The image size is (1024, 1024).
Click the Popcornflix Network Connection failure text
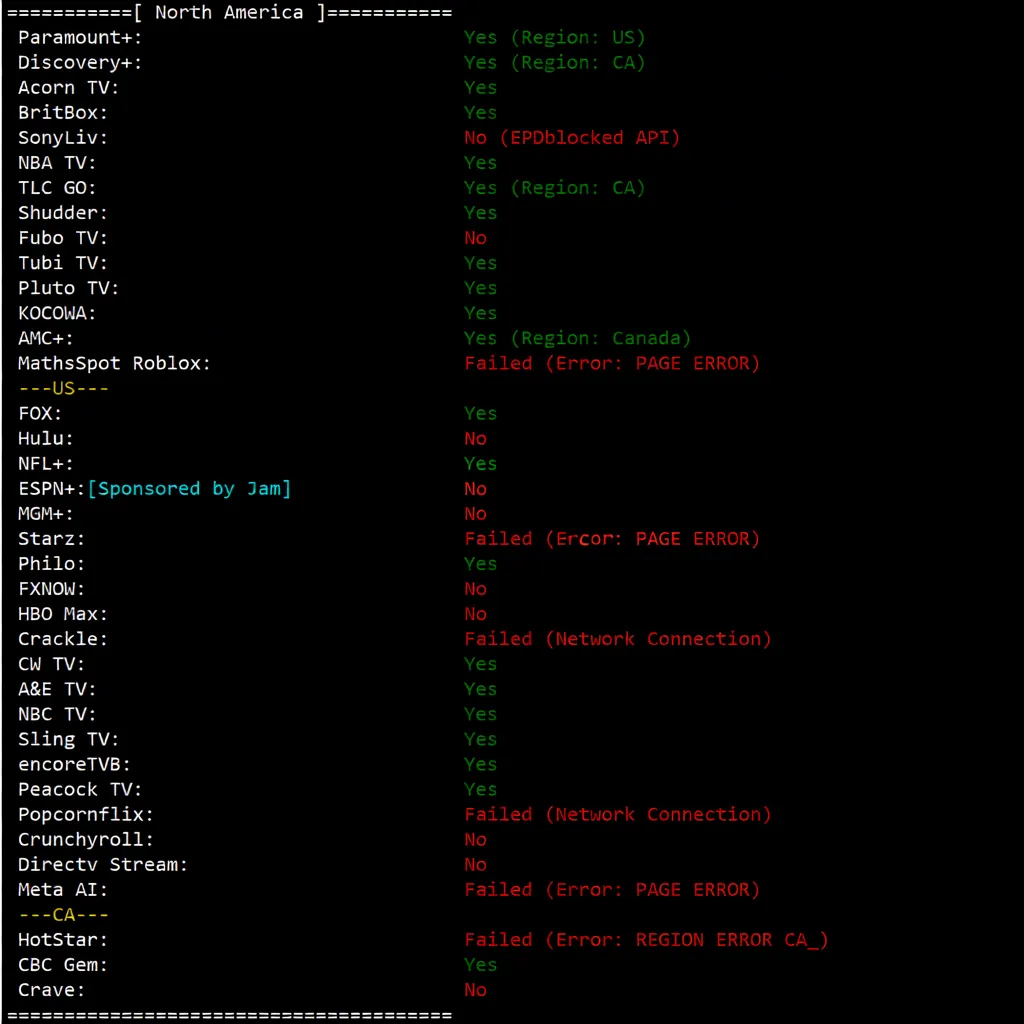617,814
